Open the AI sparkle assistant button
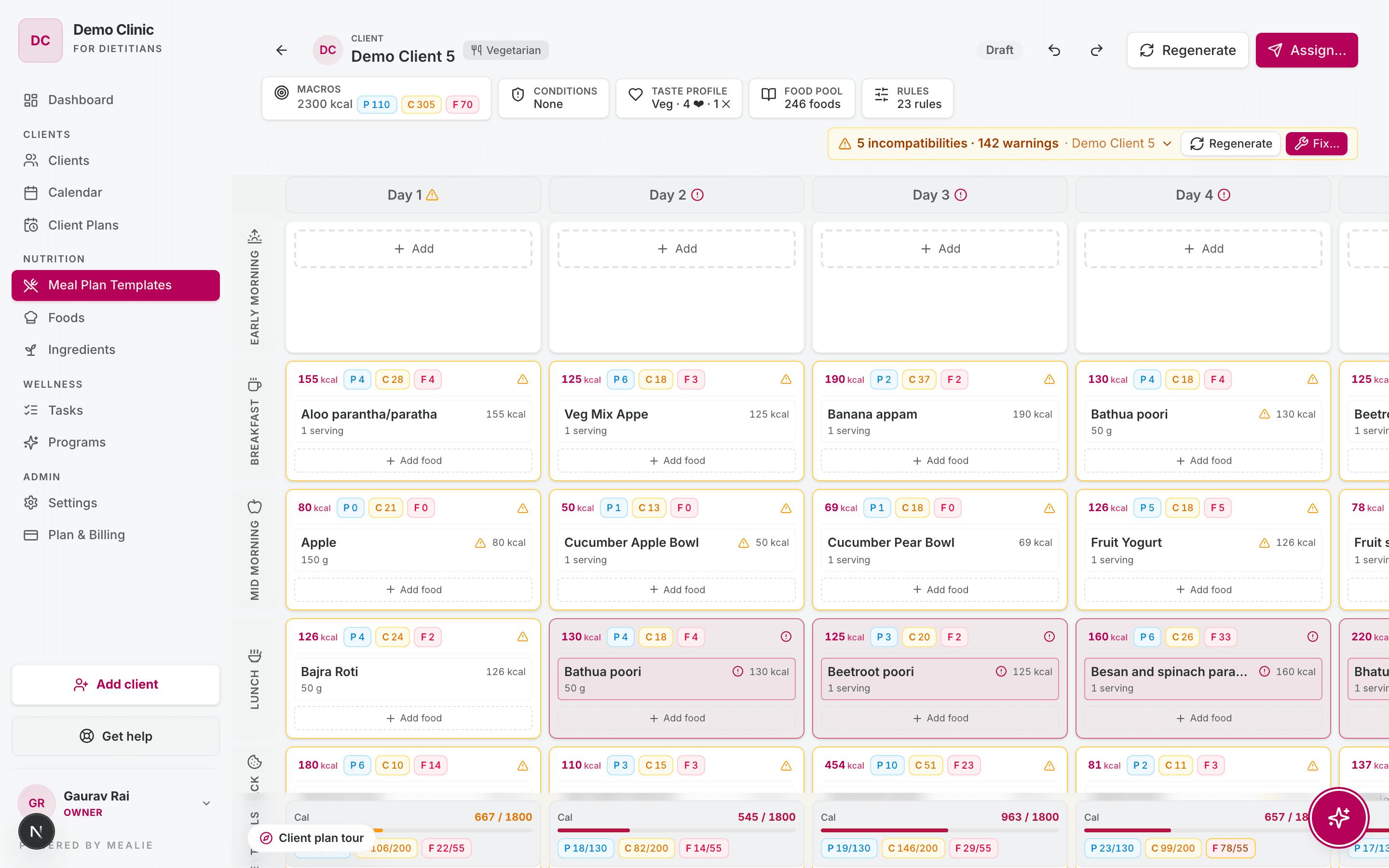1389x868 pixels. click(1338, 817)
